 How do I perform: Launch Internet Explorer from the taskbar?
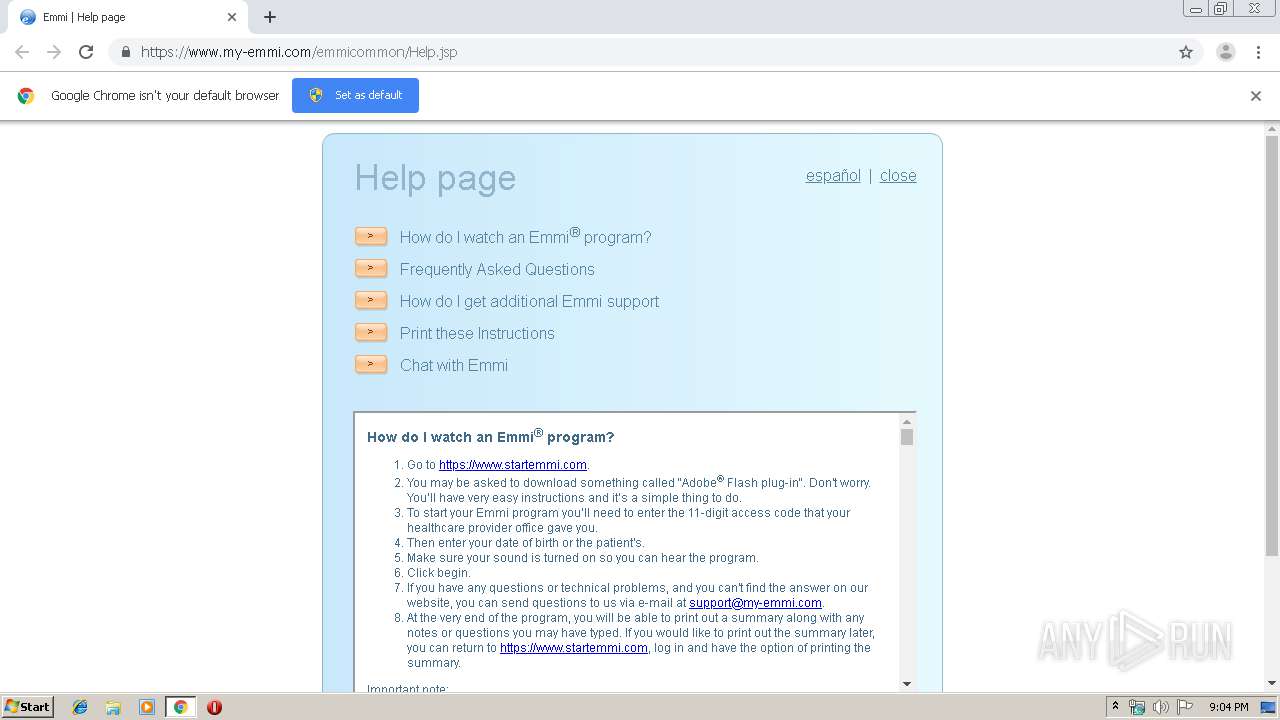tap(80, 707)
